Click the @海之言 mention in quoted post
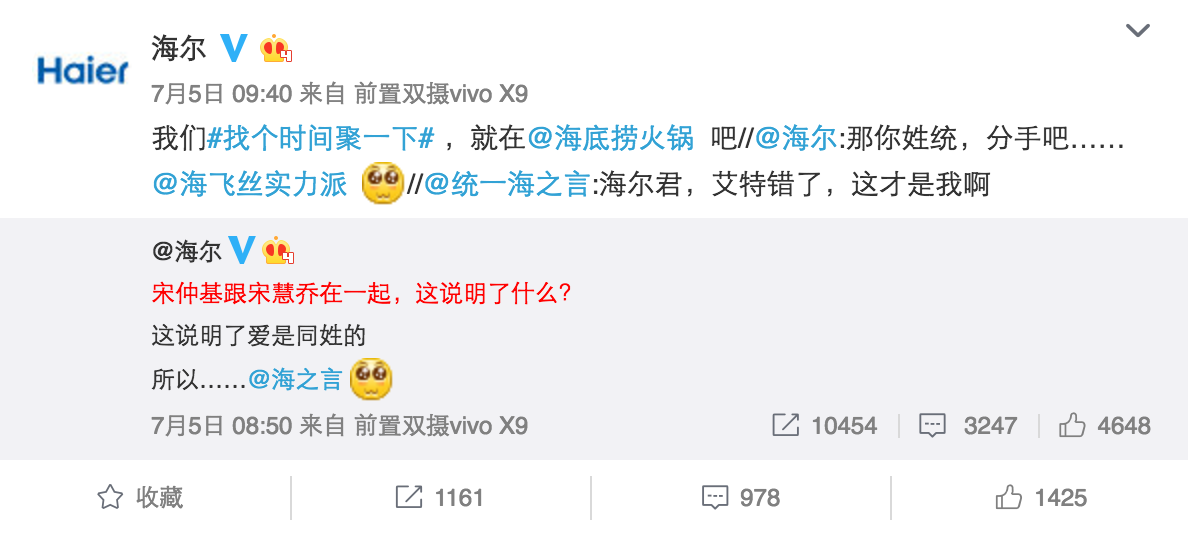This screenshot has width=1188, height=534. tap(295, 378)
